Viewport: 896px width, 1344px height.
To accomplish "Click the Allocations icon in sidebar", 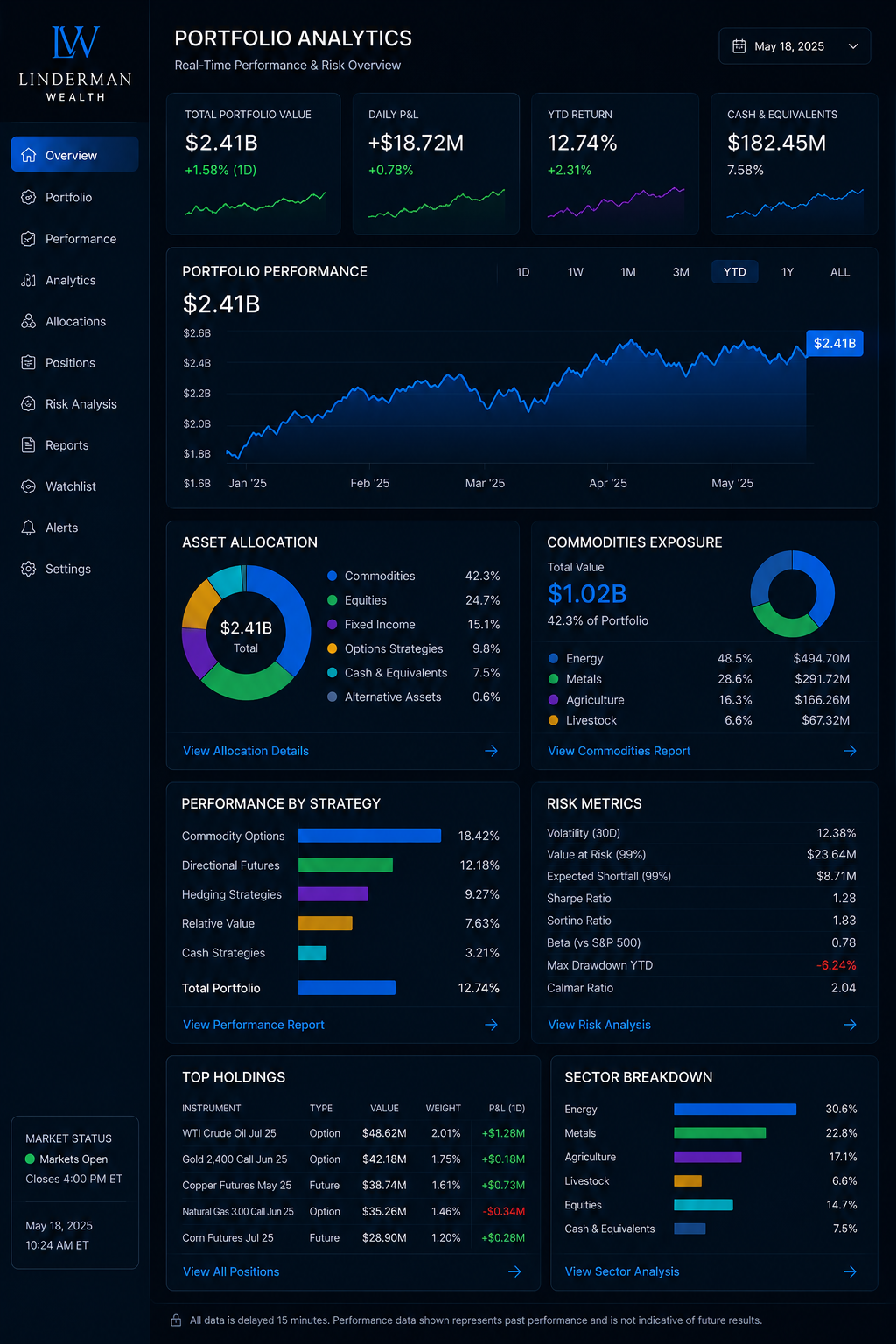I will (29, 321).
